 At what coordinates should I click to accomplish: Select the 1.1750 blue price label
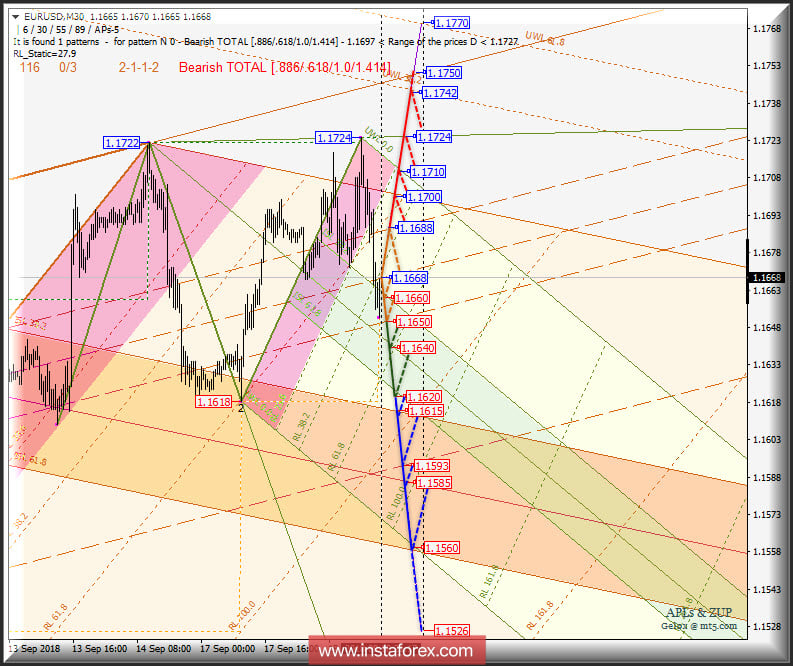point(443,73)
